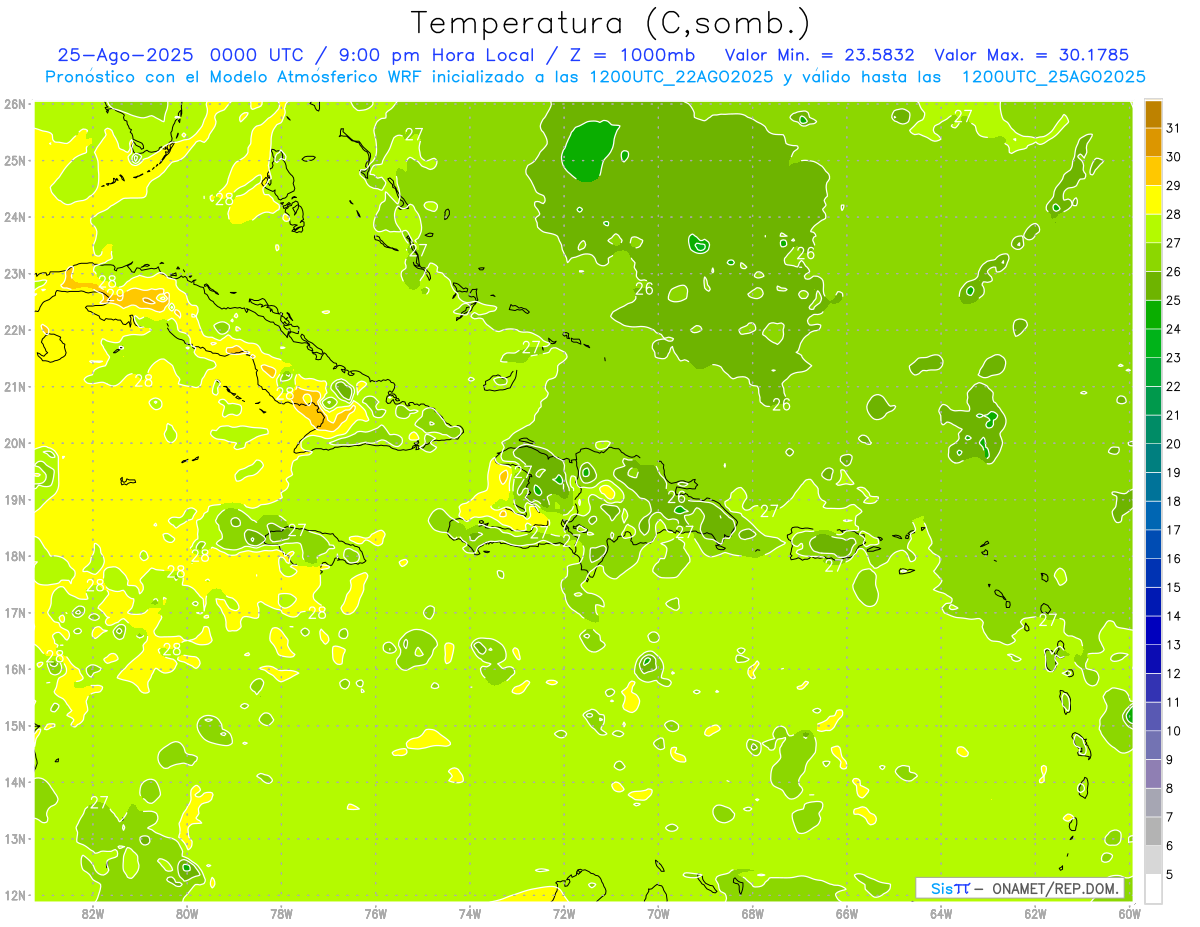Screen dimensions: 1200x927
Task: Click the colorbar label 29
Action: point(1174,186)
